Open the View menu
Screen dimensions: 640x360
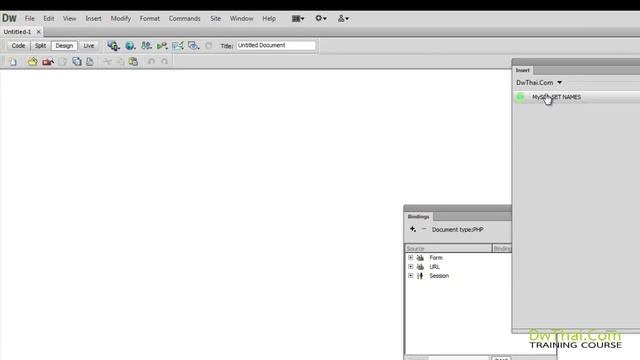click(x=69, y=18)
